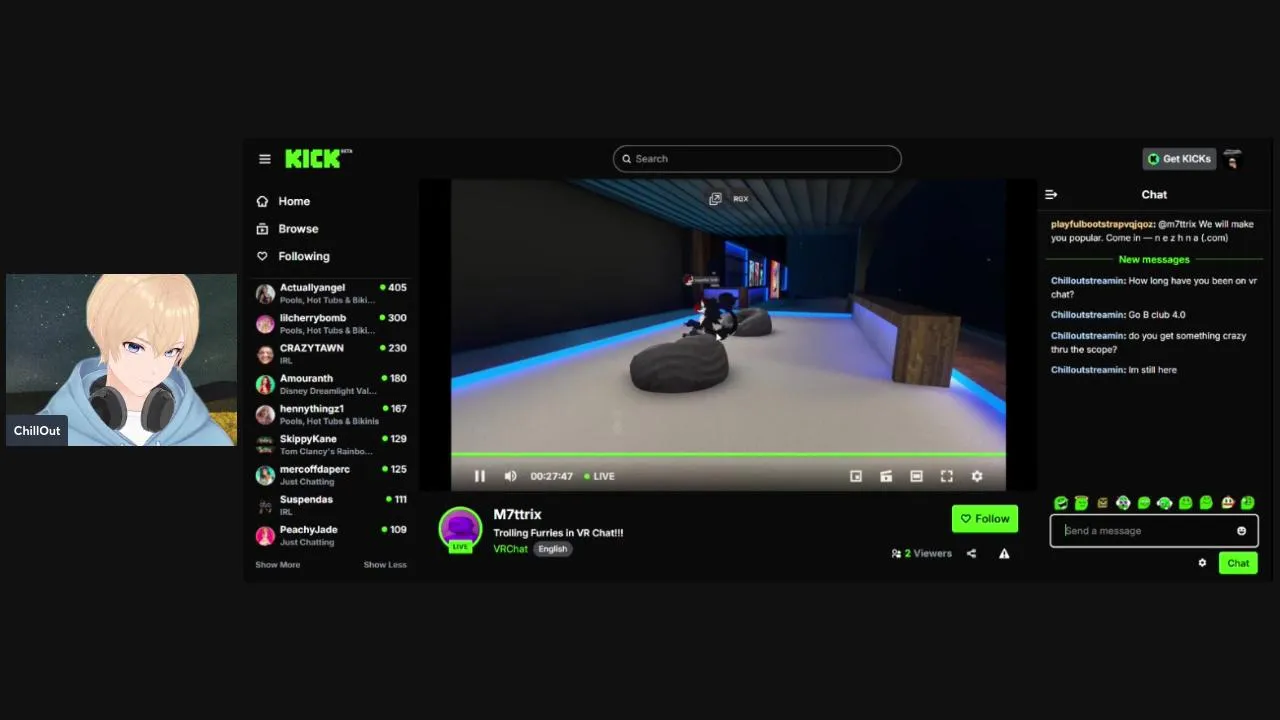Screen dimensions: 1280x720
Task: Collapse the chat panel with the arrow icon
Action: point(1051,195)
